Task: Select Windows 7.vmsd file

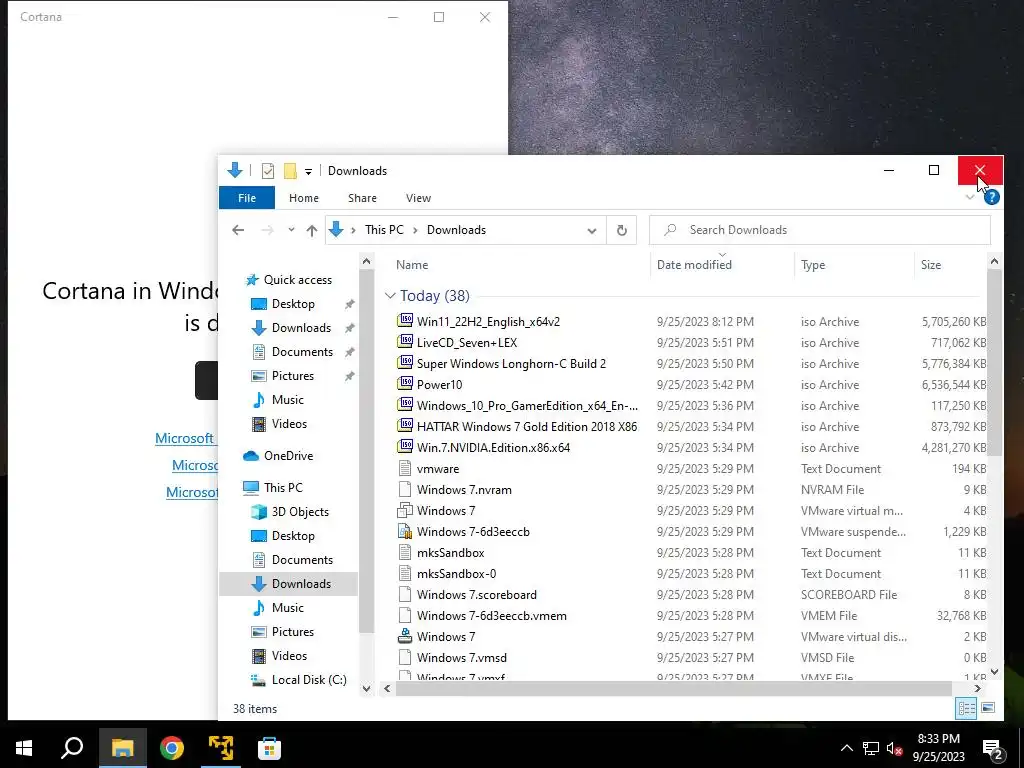Action: pos(462,658)
